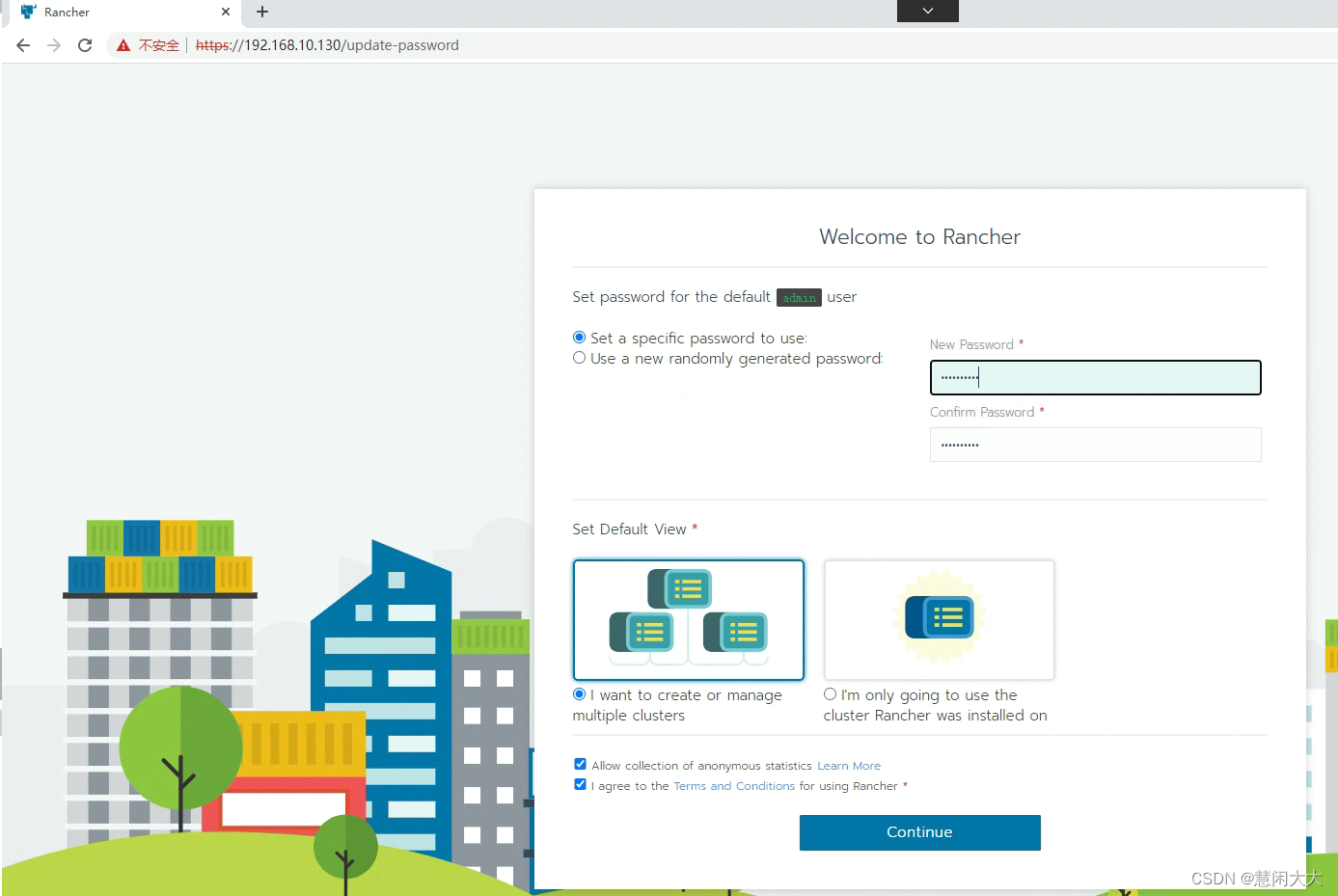
Task: Select 'I want to create or manage multiple clusters' radio
Action: pyautogui.click(x=579, y=694)
